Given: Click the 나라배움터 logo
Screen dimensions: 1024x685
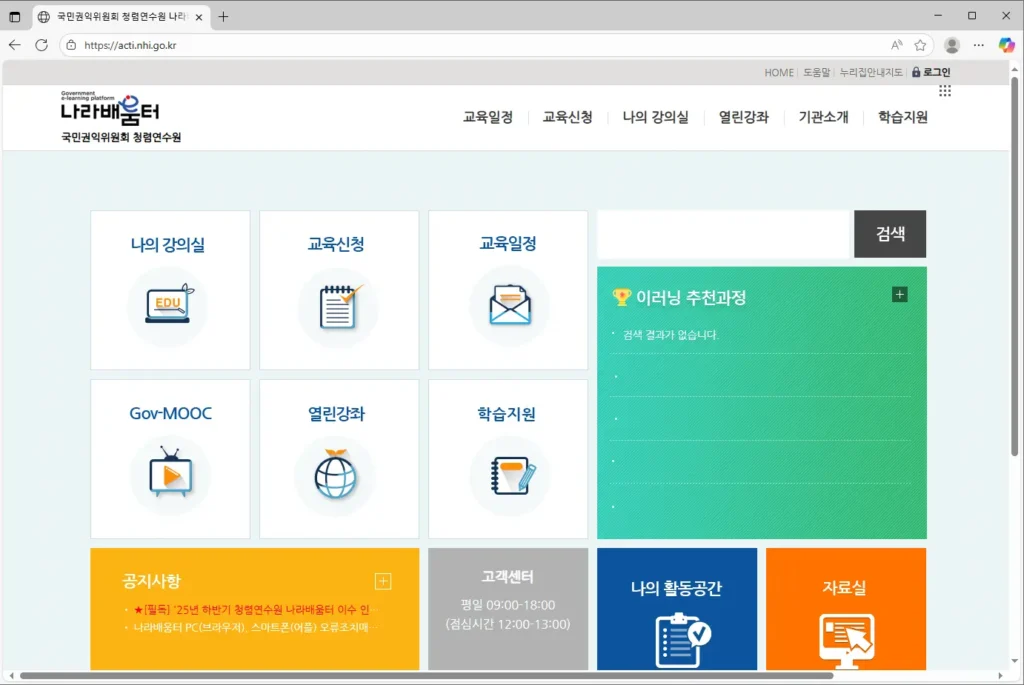Looking at the screenshot, I should point(113,110).
